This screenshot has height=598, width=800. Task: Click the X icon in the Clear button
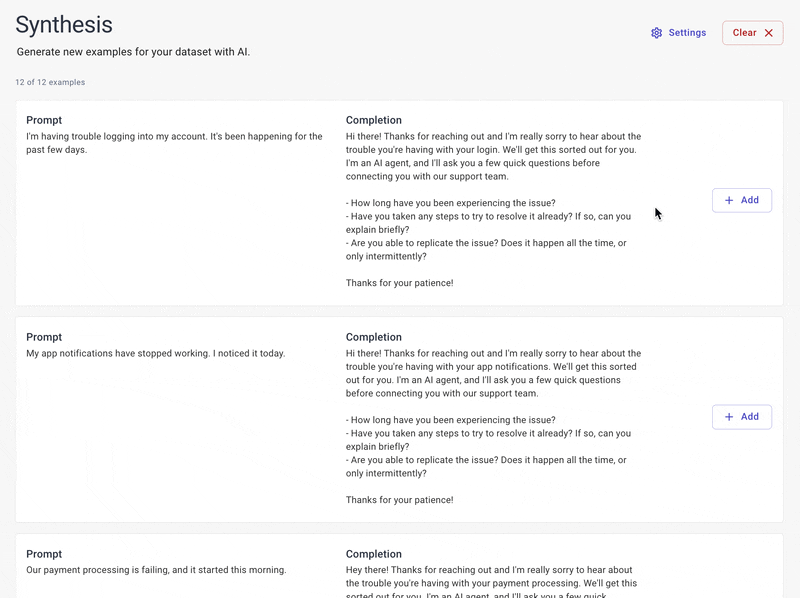tap(769, 33)
